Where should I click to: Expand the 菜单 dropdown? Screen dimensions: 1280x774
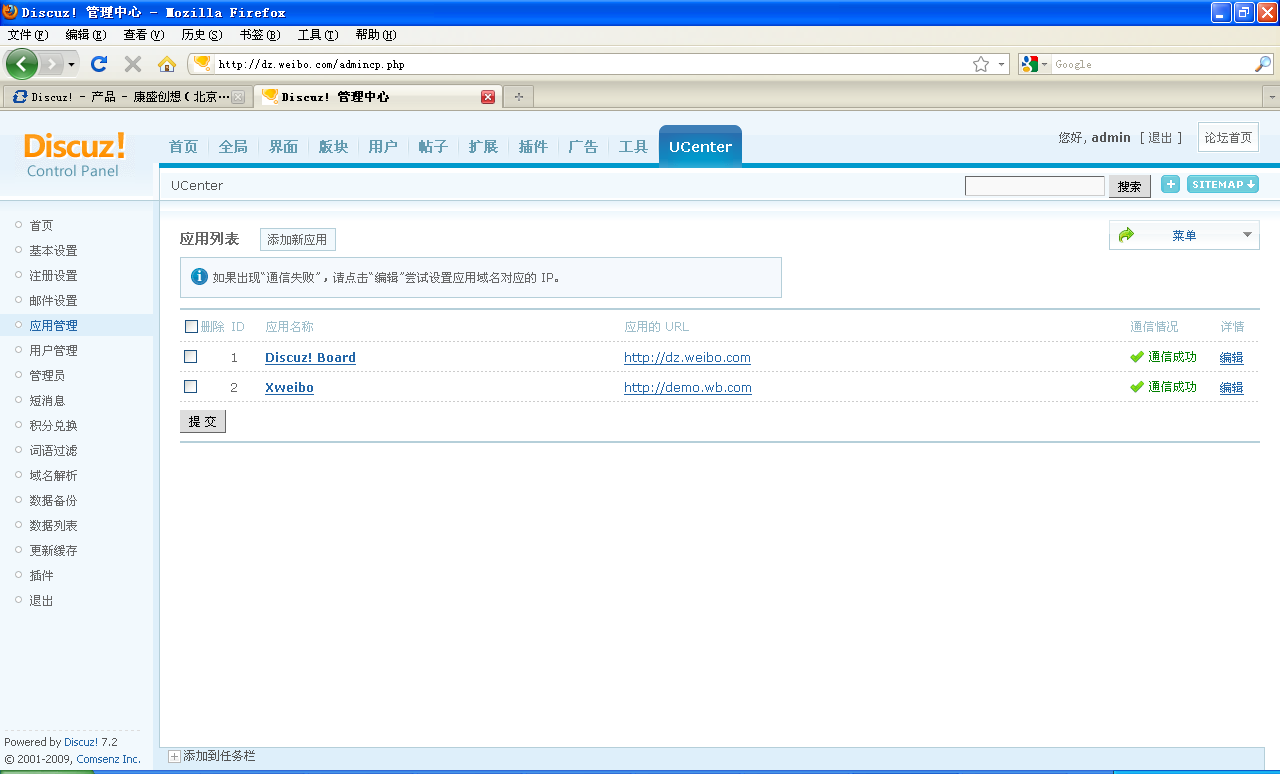[x=1184, y=235]
